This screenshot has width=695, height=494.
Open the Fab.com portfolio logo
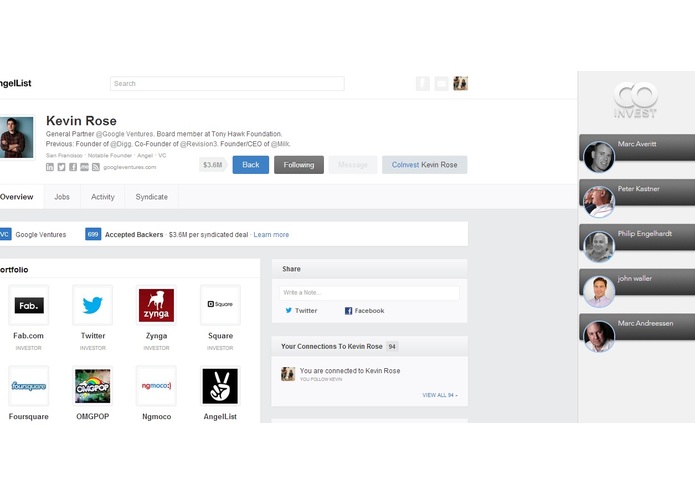[29, 305]
